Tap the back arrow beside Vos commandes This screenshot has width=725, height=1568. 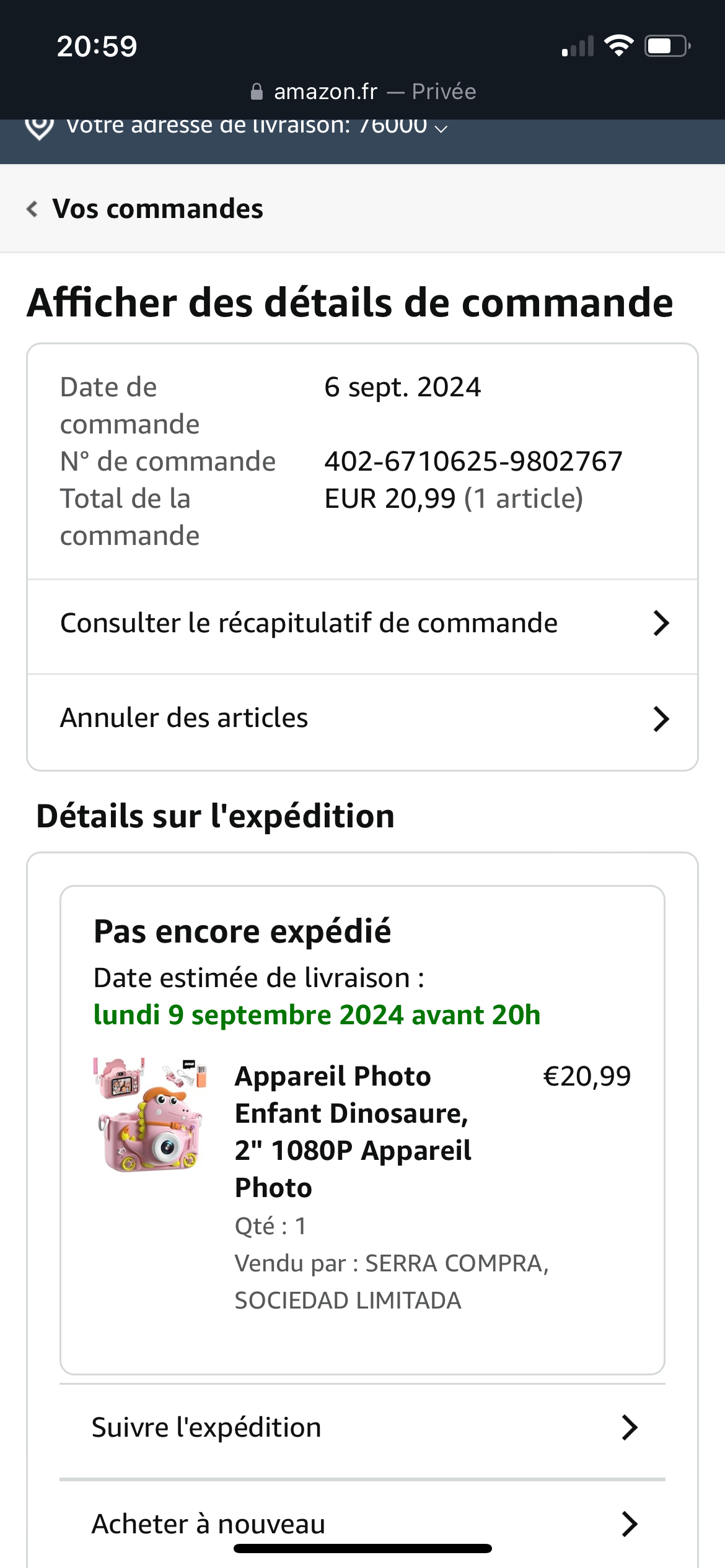click(32, 209)
